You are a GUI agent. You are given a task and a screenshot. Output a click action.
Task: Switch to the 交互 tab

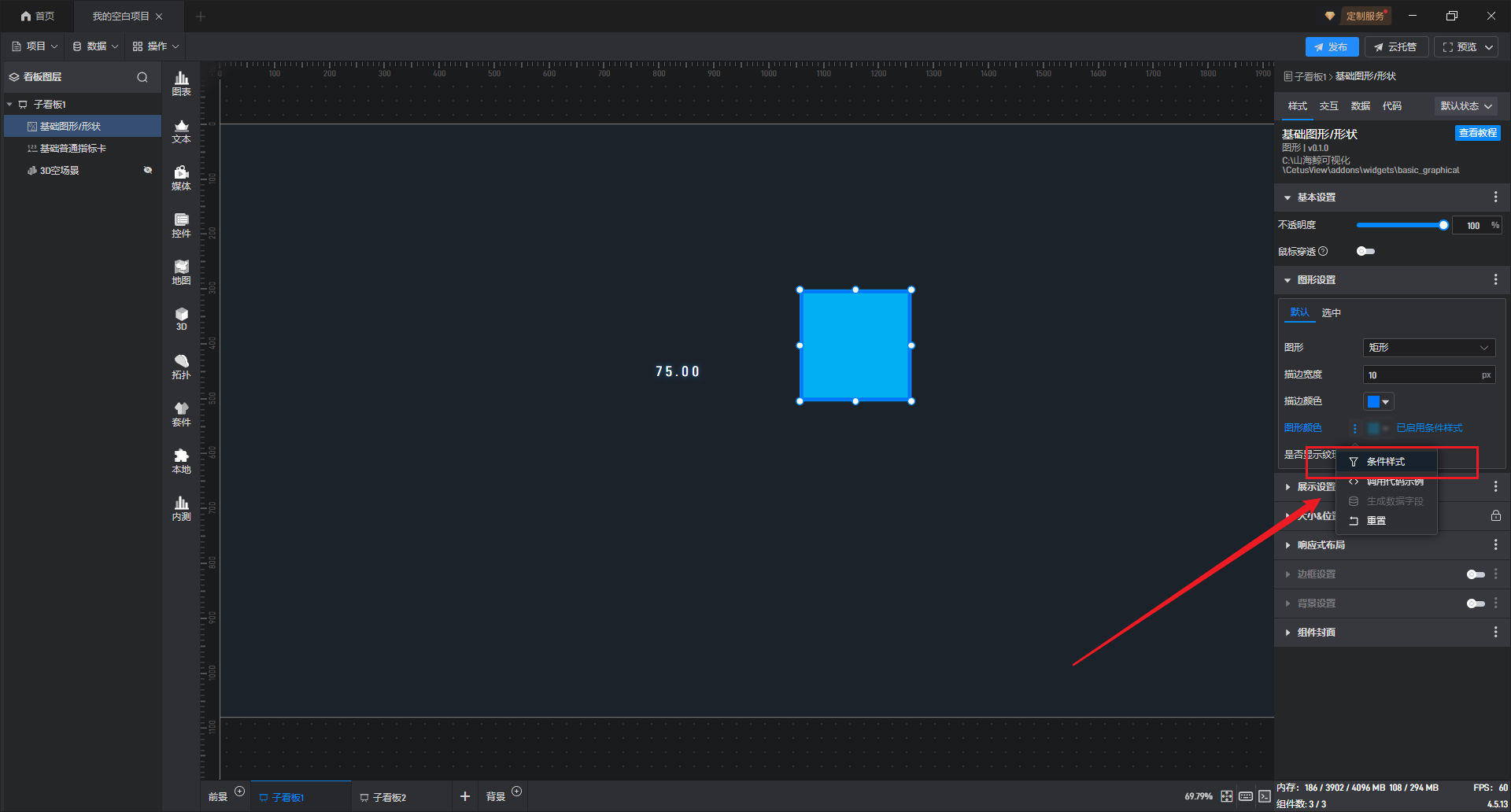pyautogui.click(x=1328, y=106)
